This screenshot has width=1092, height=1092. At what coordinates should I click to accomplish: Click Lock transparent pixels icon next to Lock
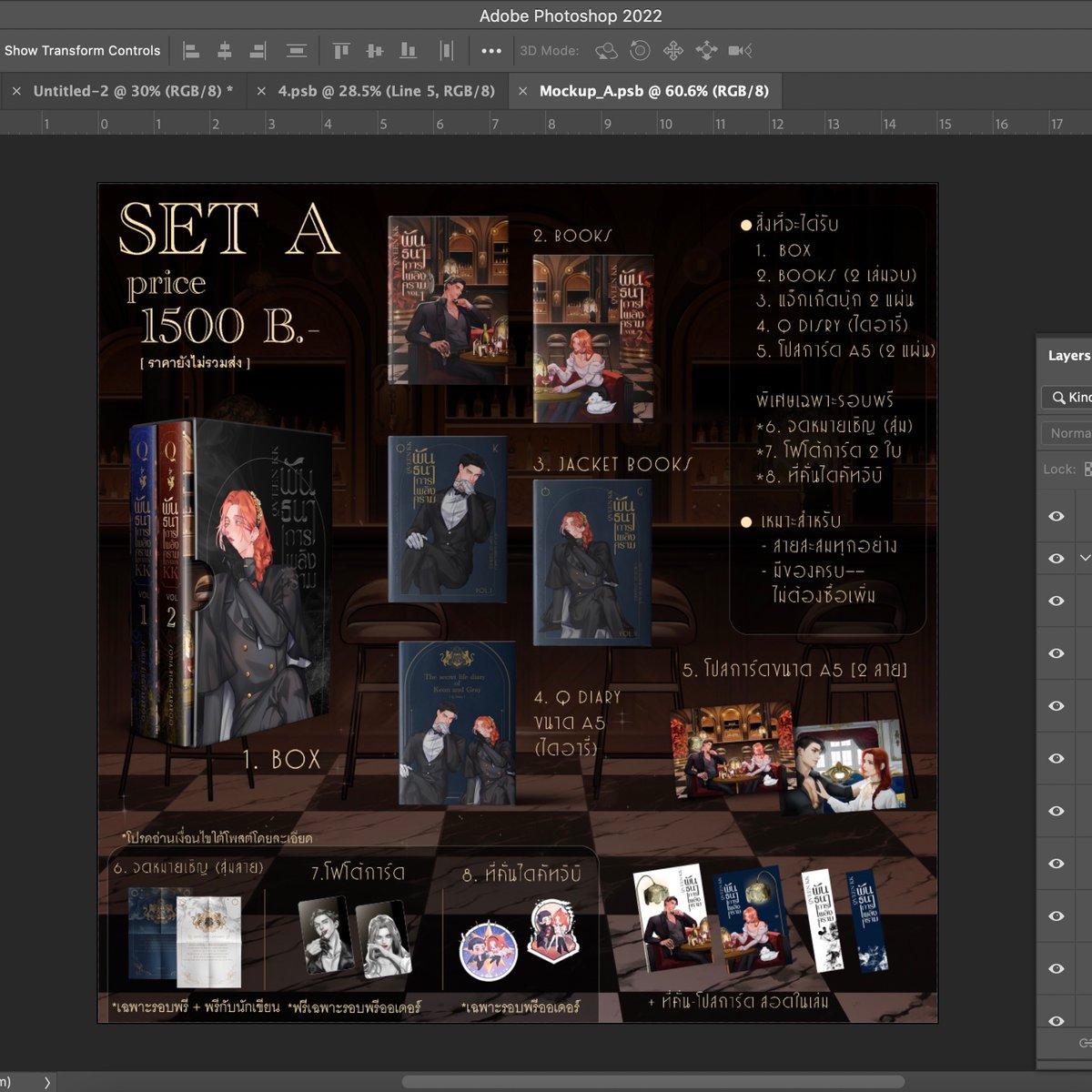[1087, 470]
